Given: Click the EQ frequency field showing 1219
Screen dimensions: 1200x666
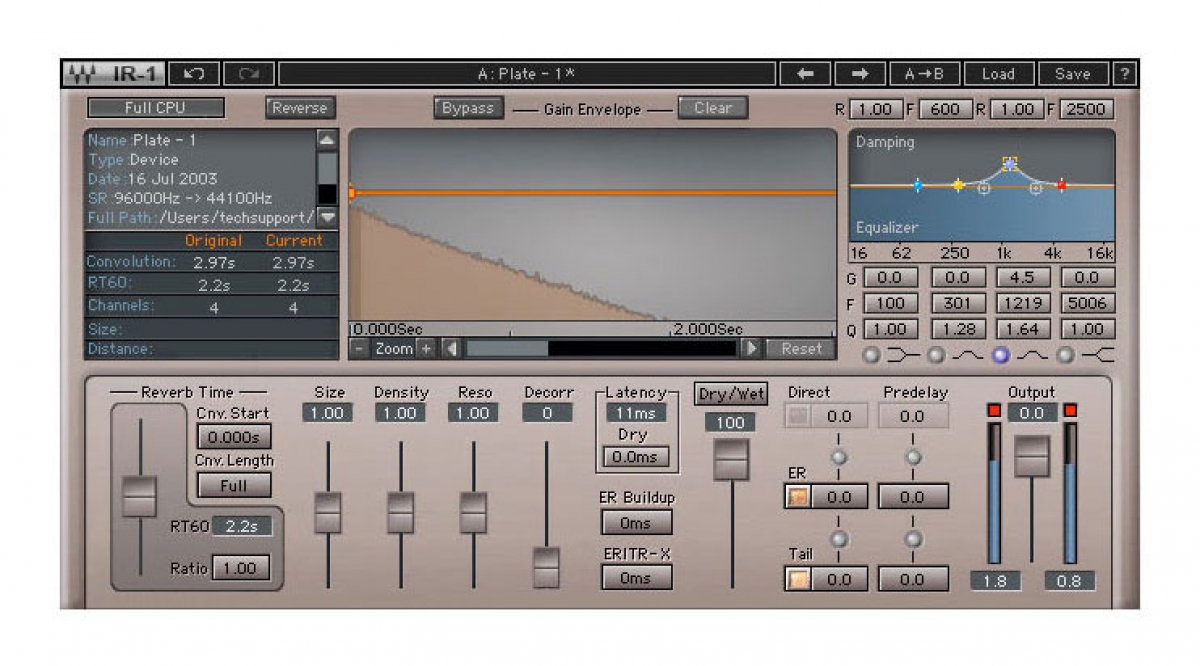Looking at the screenshot, I should [x=1022, y=303].
